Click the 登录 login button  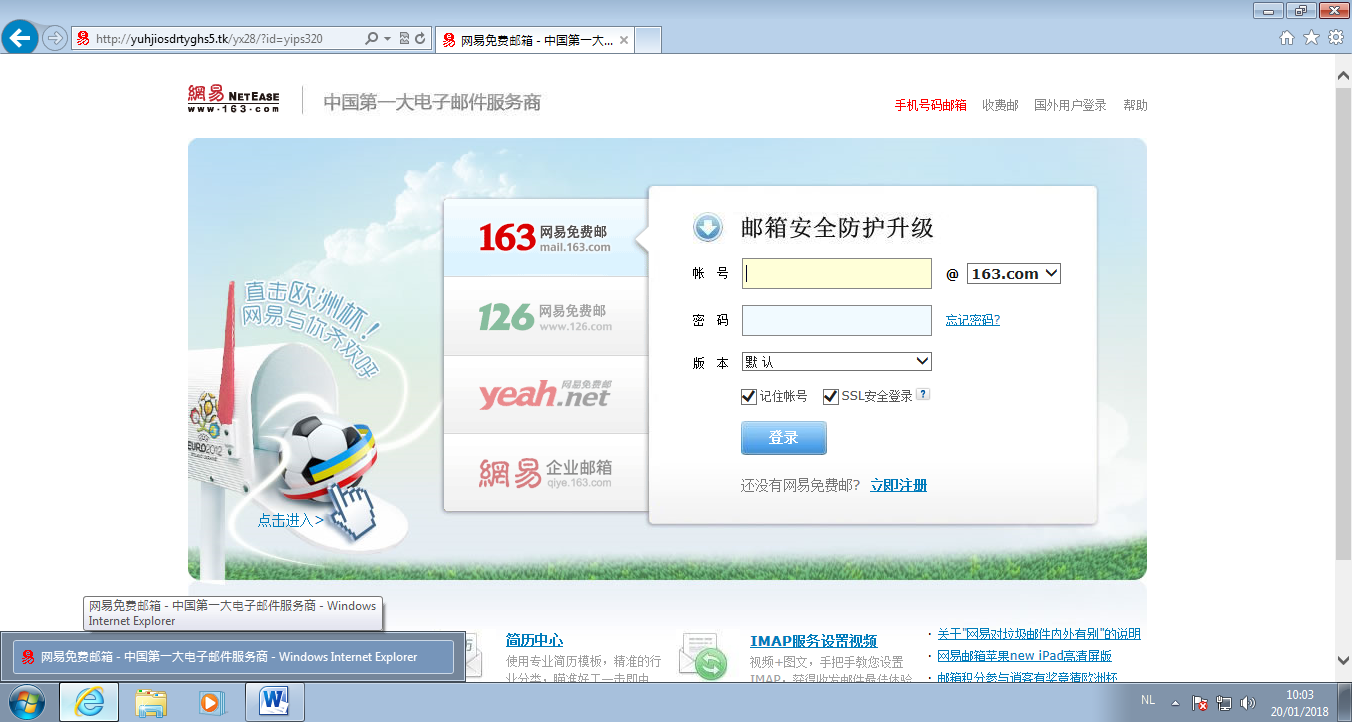(x=784, y=438)
